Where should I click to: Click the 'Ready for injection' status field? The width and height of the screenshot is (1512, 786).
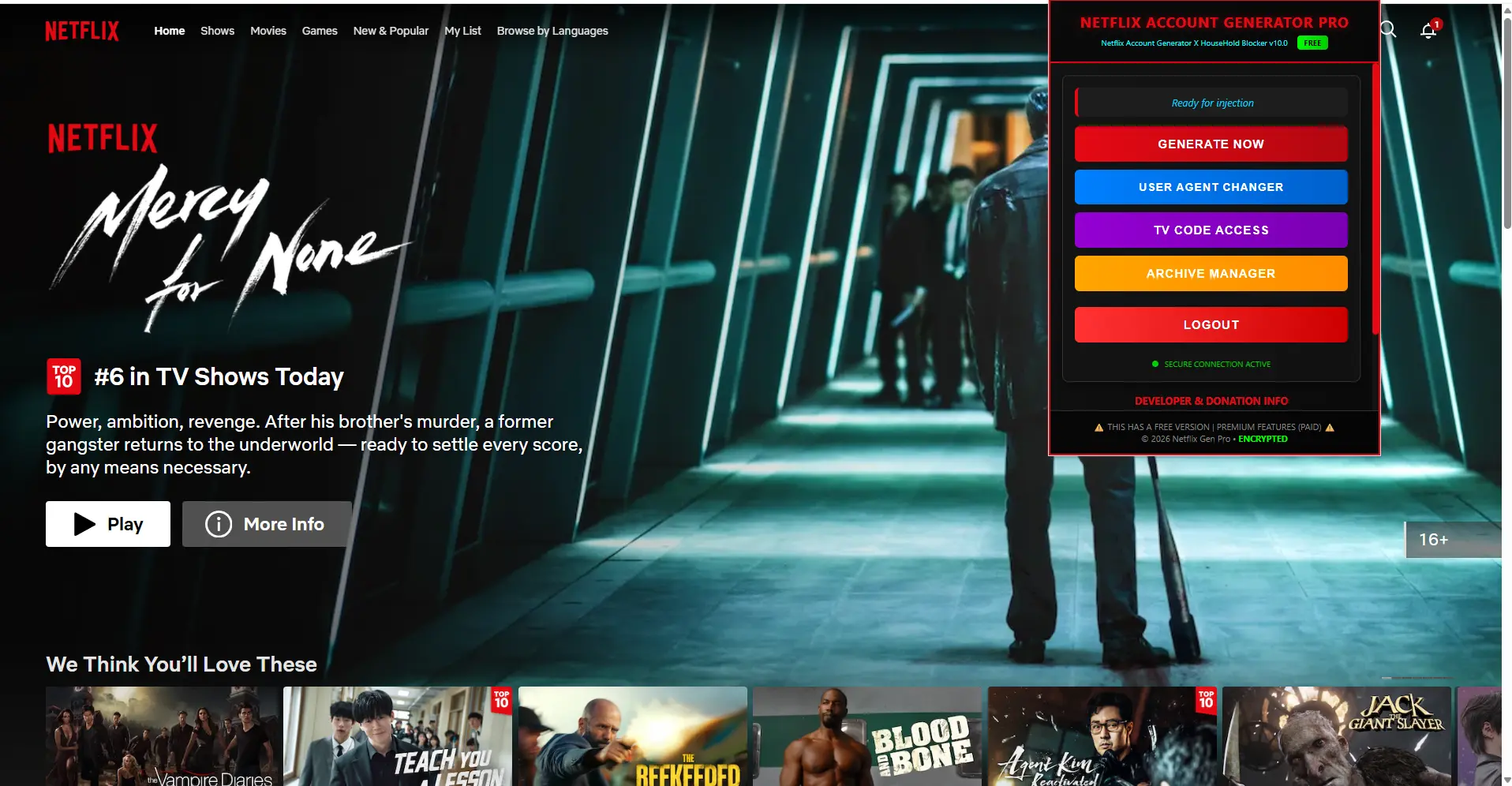click(1211, 103)
